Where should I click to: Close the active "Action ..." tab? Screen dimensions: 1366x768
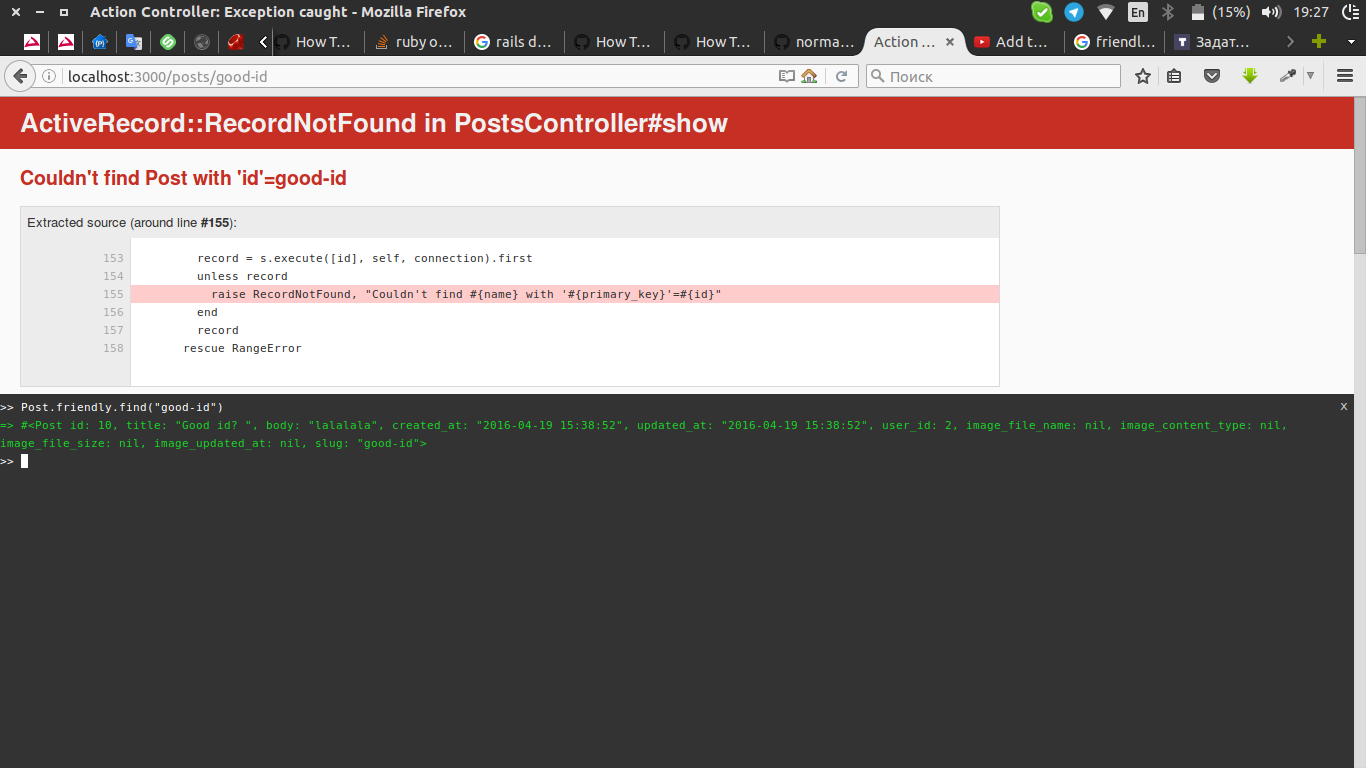[x=950, y=42]
